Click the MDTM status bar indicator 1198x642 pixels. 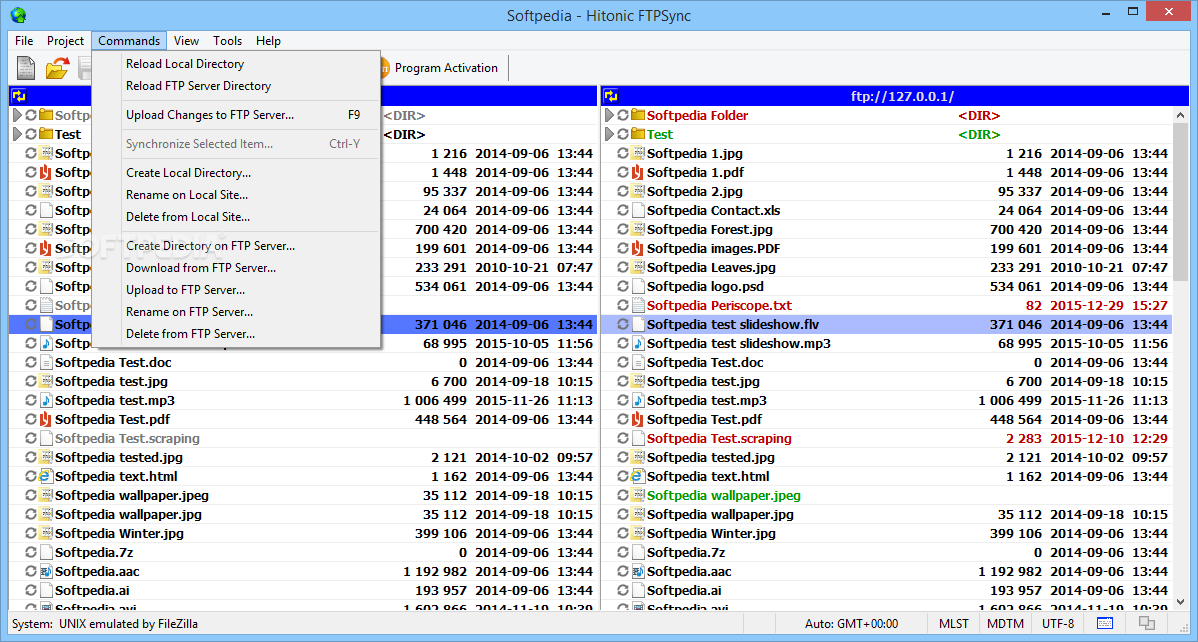coord(1005,624)
